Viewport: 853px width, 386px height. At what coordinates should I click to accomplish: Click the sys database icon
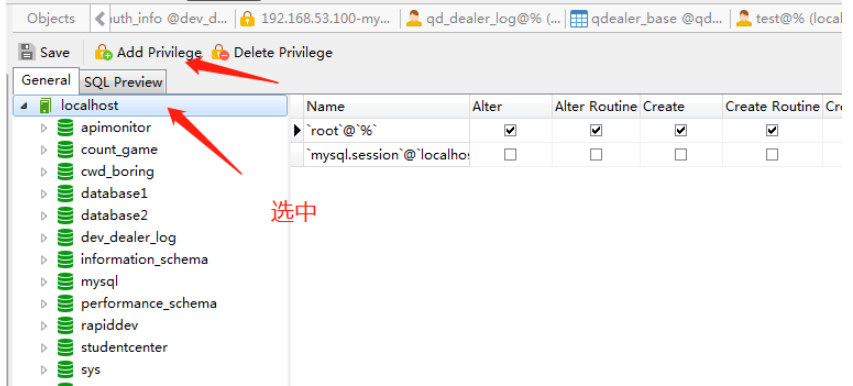point(65,370)
